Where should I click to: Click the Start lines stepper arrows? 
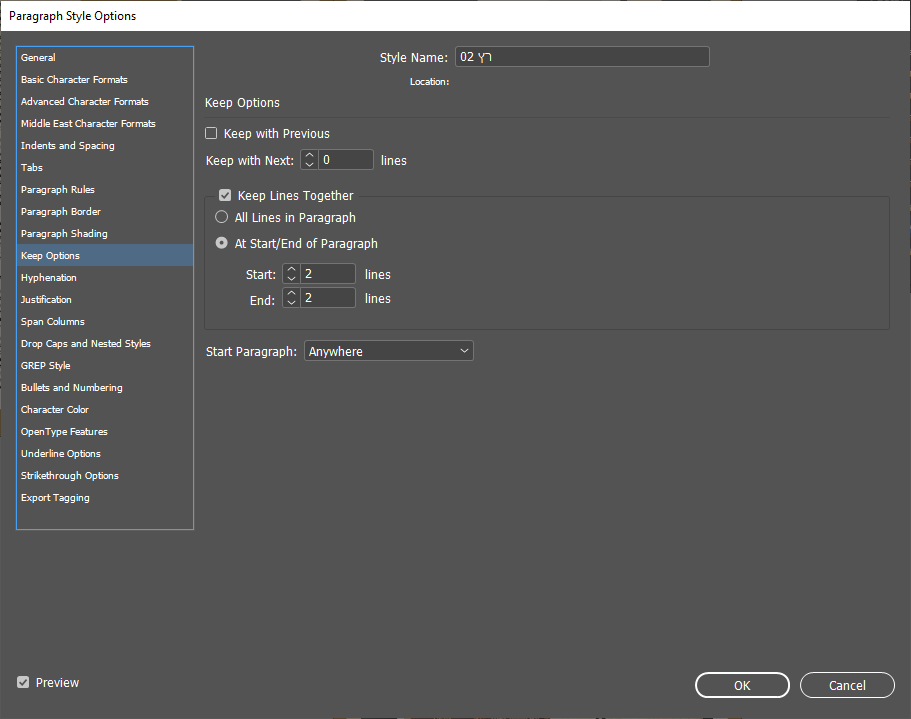(292, 274)
